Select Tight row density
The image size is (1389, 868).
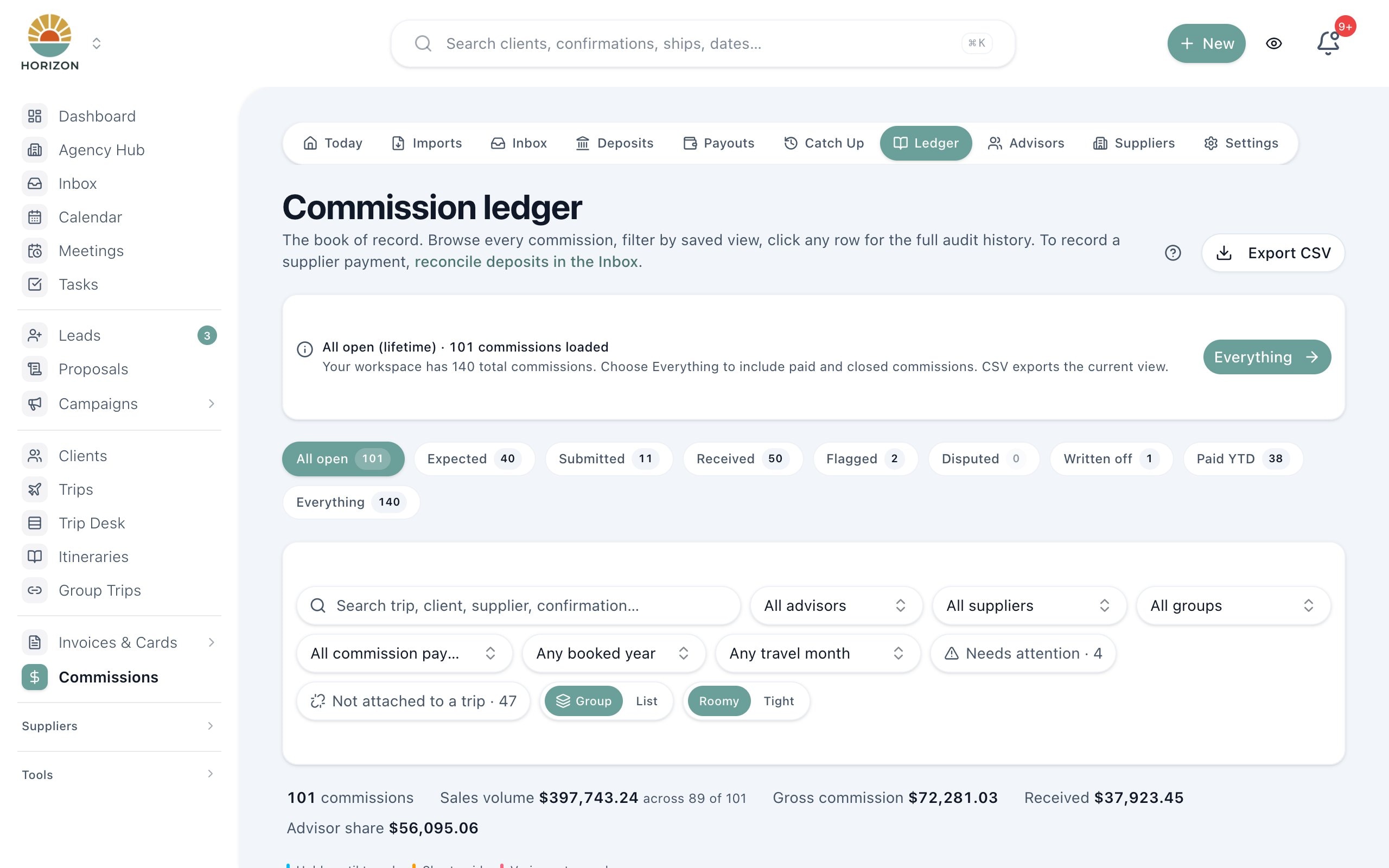tap(778, 701)
